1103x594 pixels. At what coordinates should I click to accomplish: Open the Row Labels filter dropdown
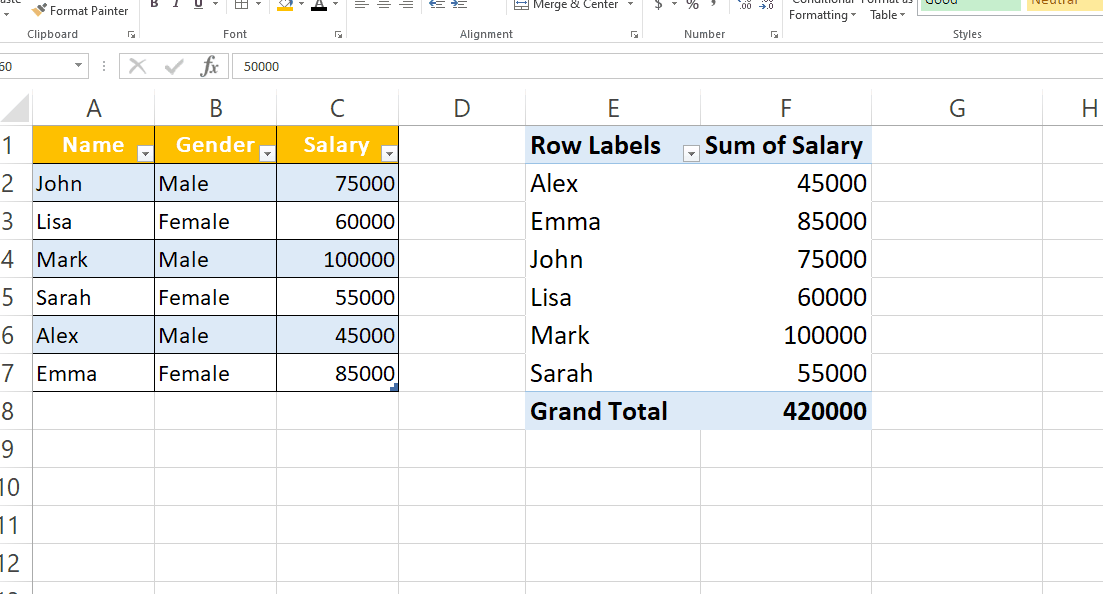pos(689,151)
